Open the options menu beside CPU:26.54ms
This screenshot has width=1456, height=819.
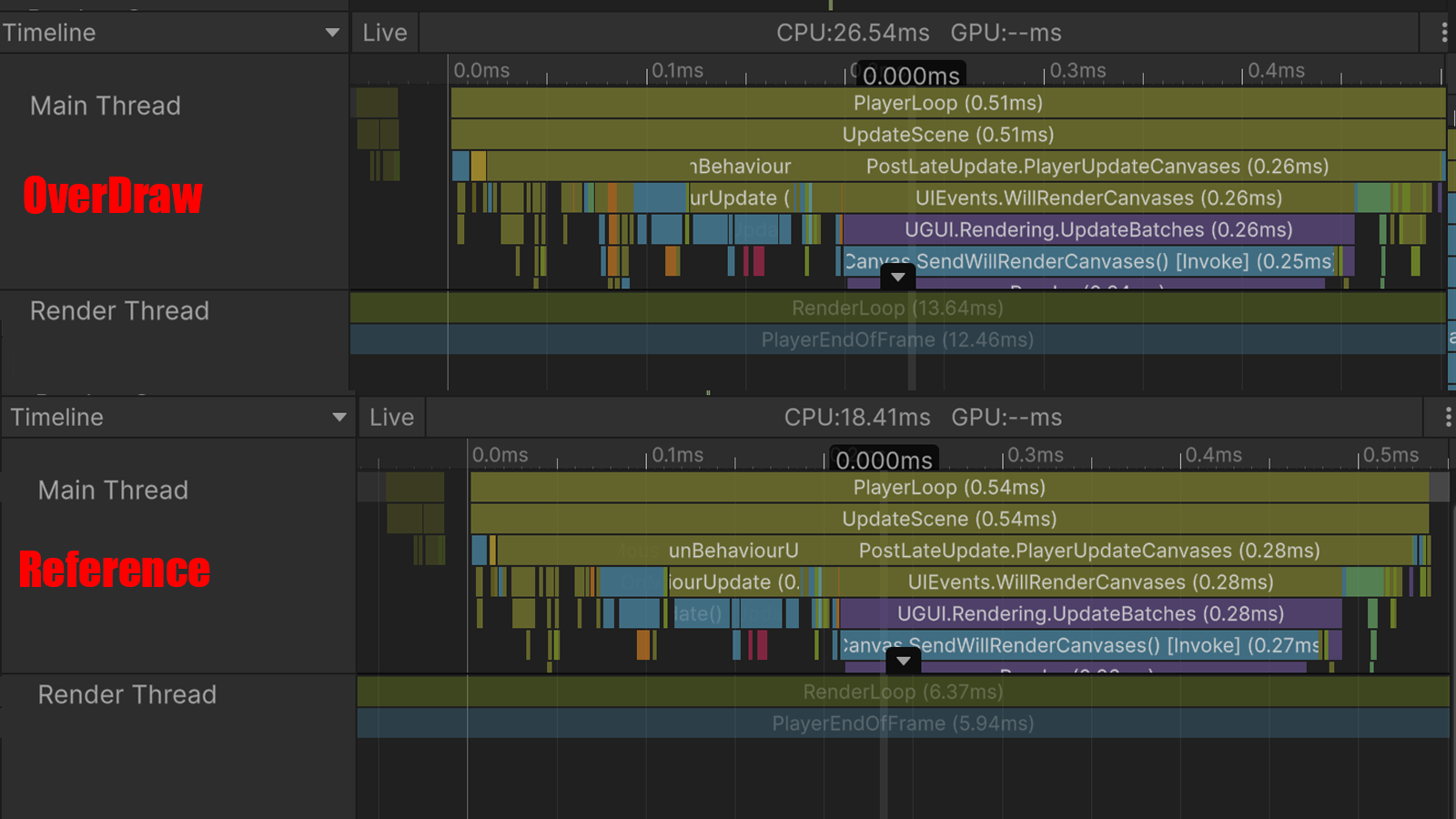tap(1444, 33)
